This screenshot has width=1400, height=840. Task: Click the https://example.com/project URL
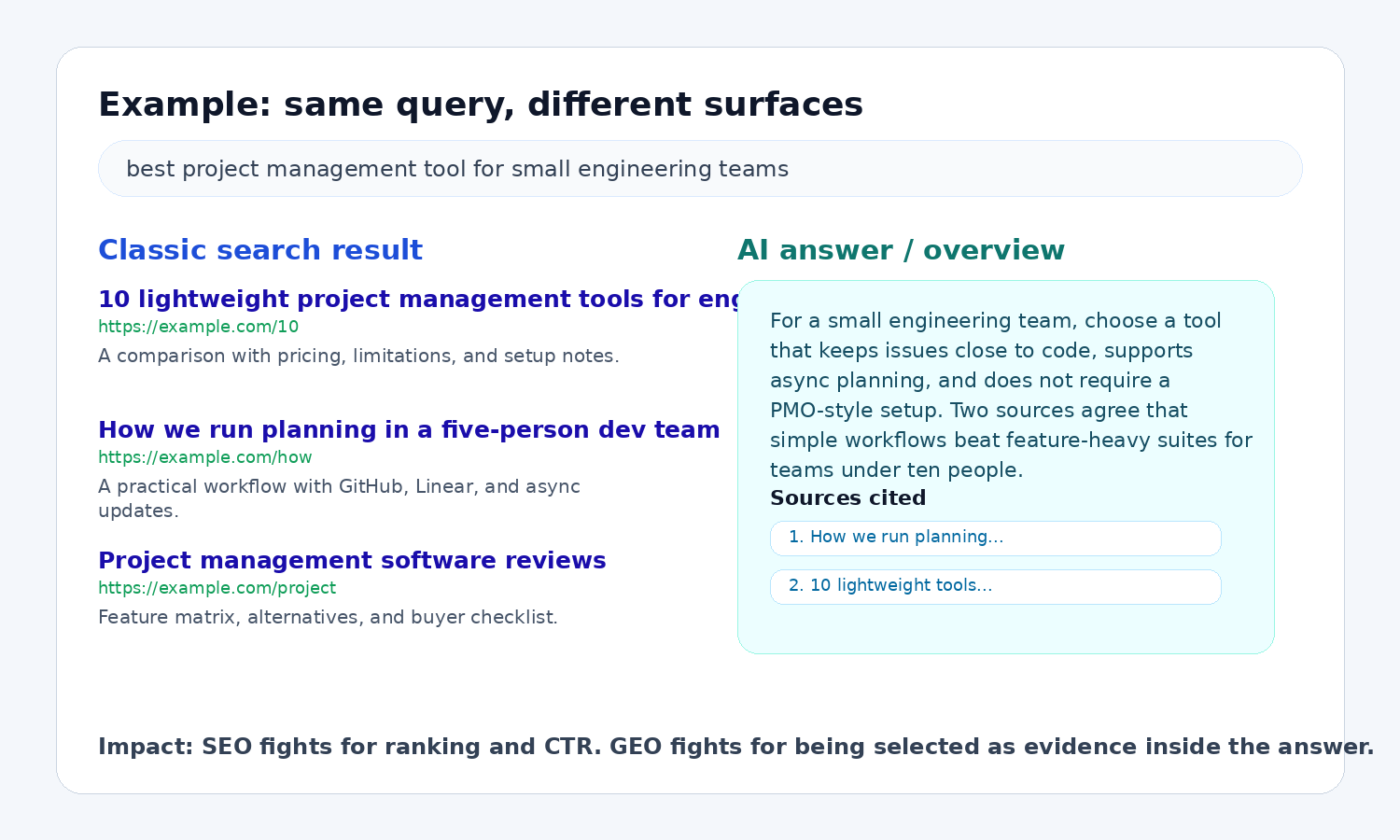[x=217, y=588]
